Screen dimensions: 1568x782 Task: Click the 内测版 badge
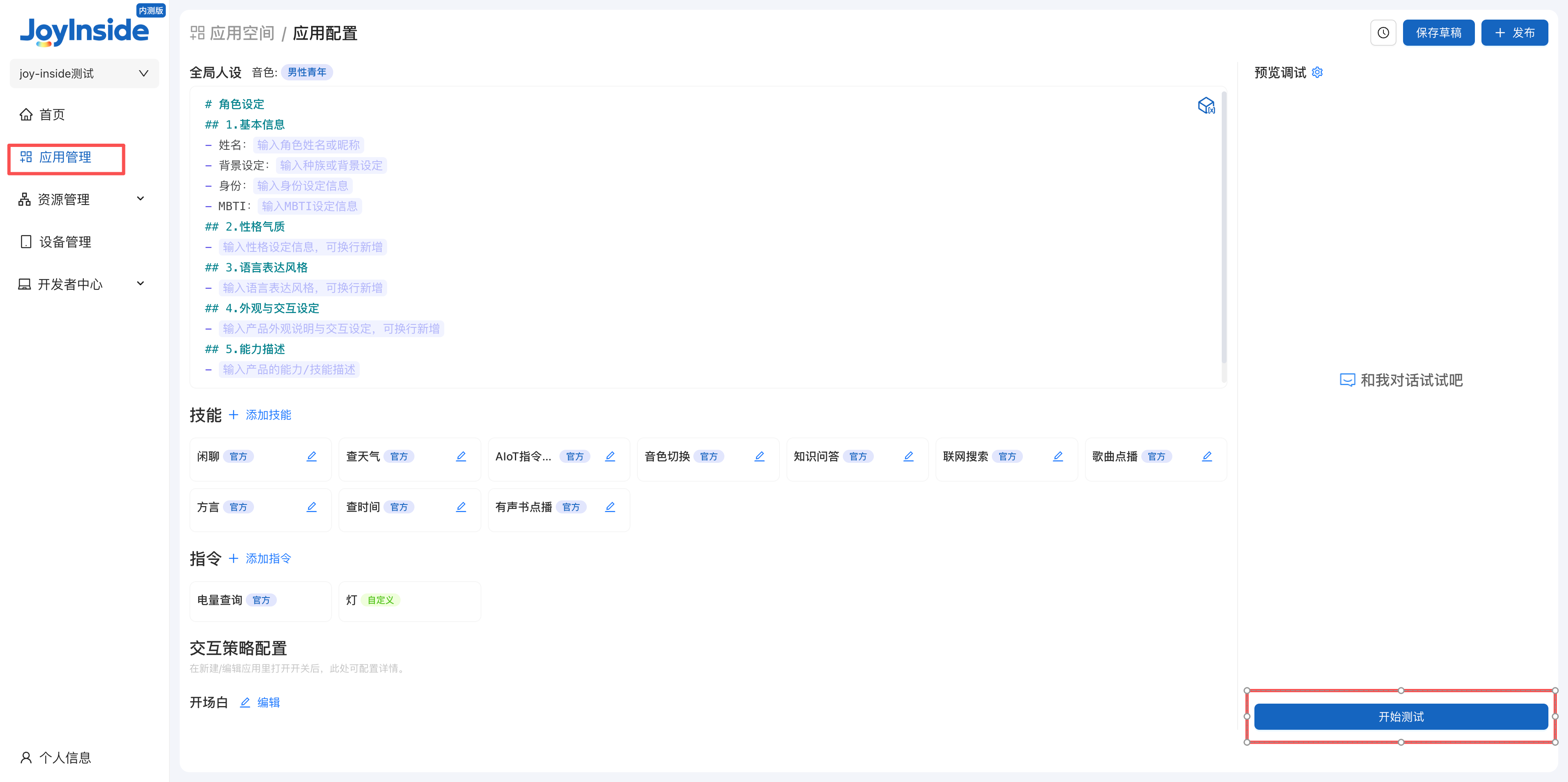(151, 10)
